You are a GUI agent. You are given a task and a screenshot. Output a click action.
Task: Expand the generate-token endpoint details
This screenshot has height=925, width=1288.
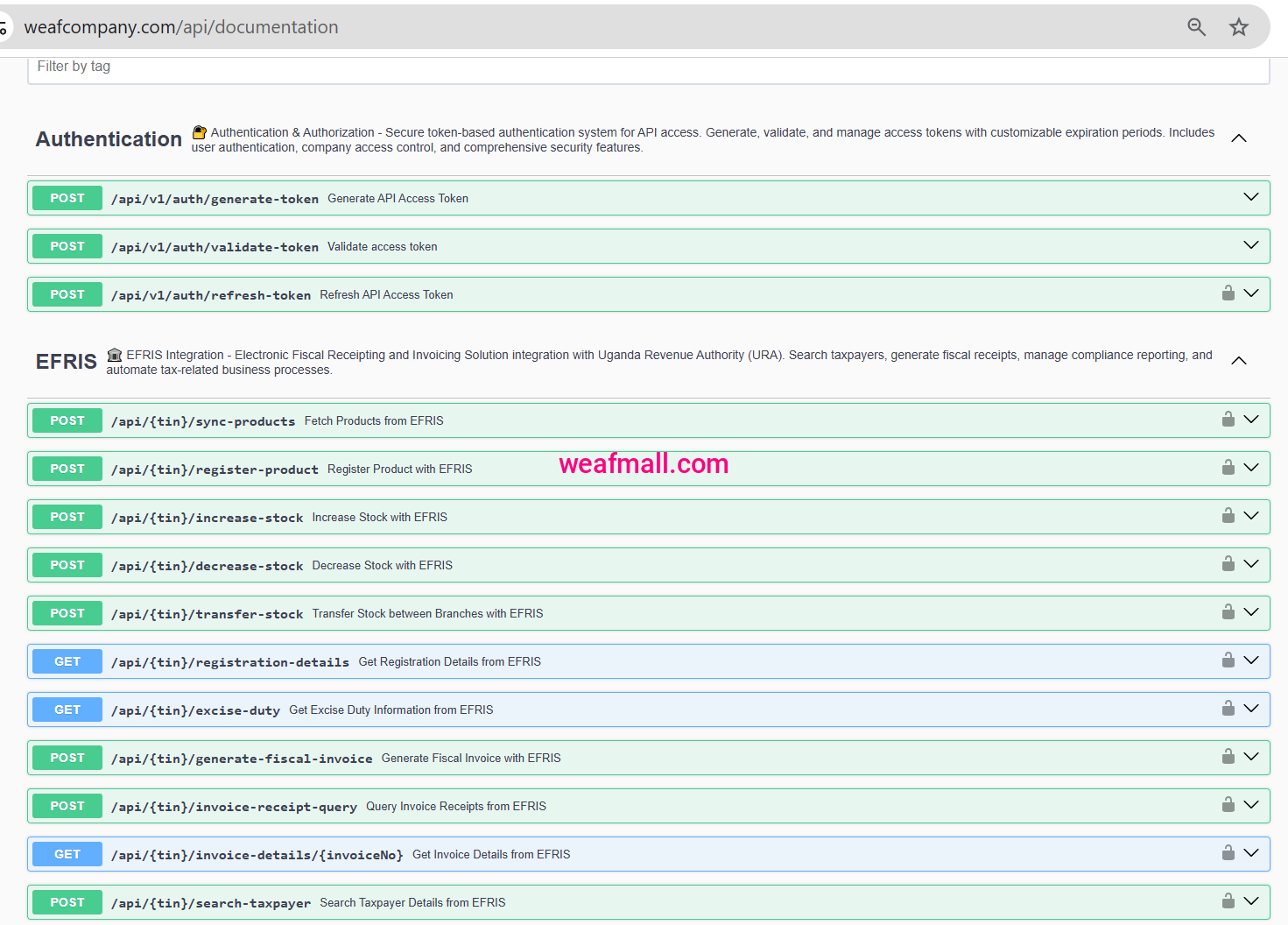(x=1250, y=197)
